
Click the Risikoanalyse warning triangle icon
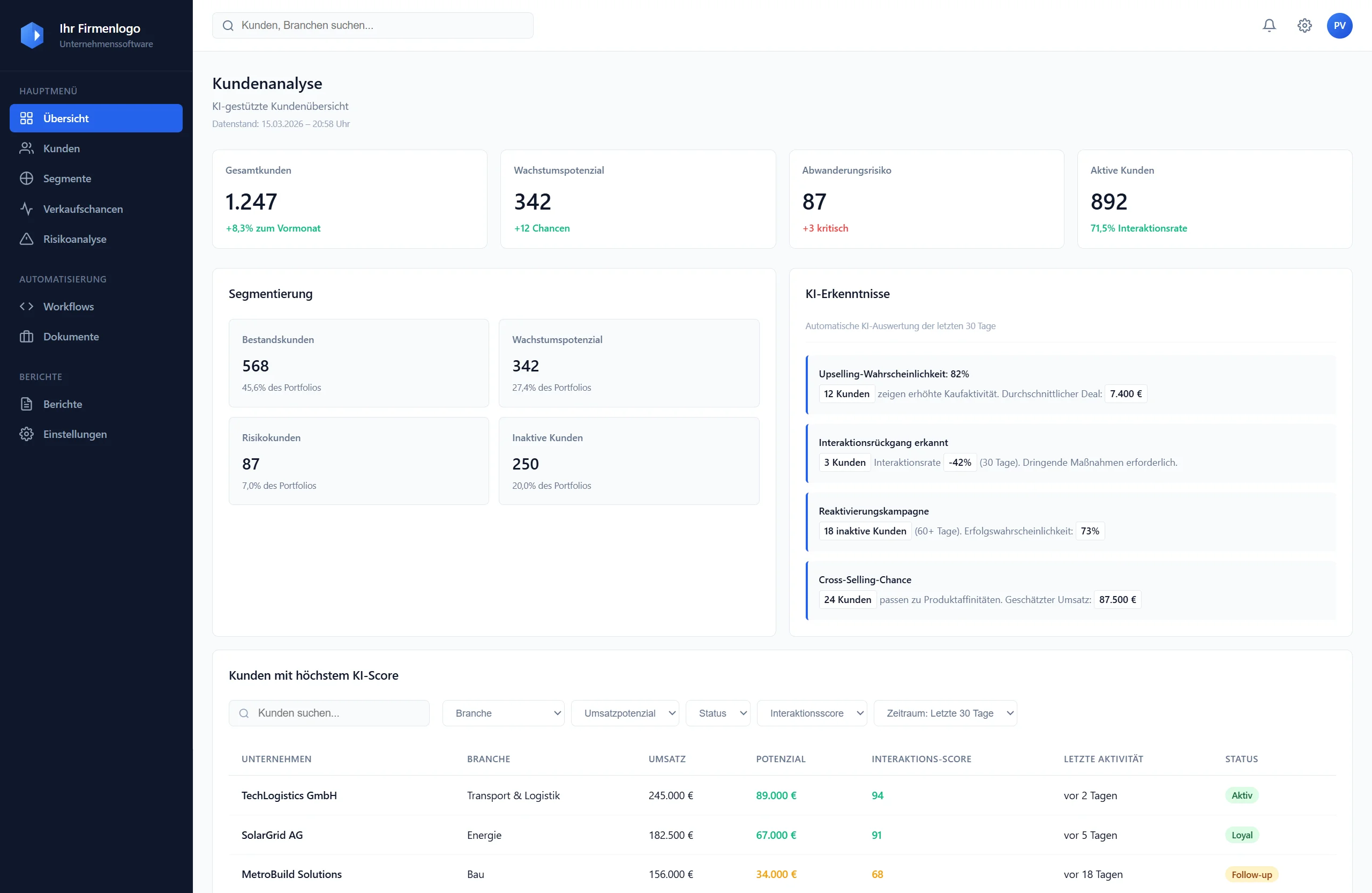[27, 239]
